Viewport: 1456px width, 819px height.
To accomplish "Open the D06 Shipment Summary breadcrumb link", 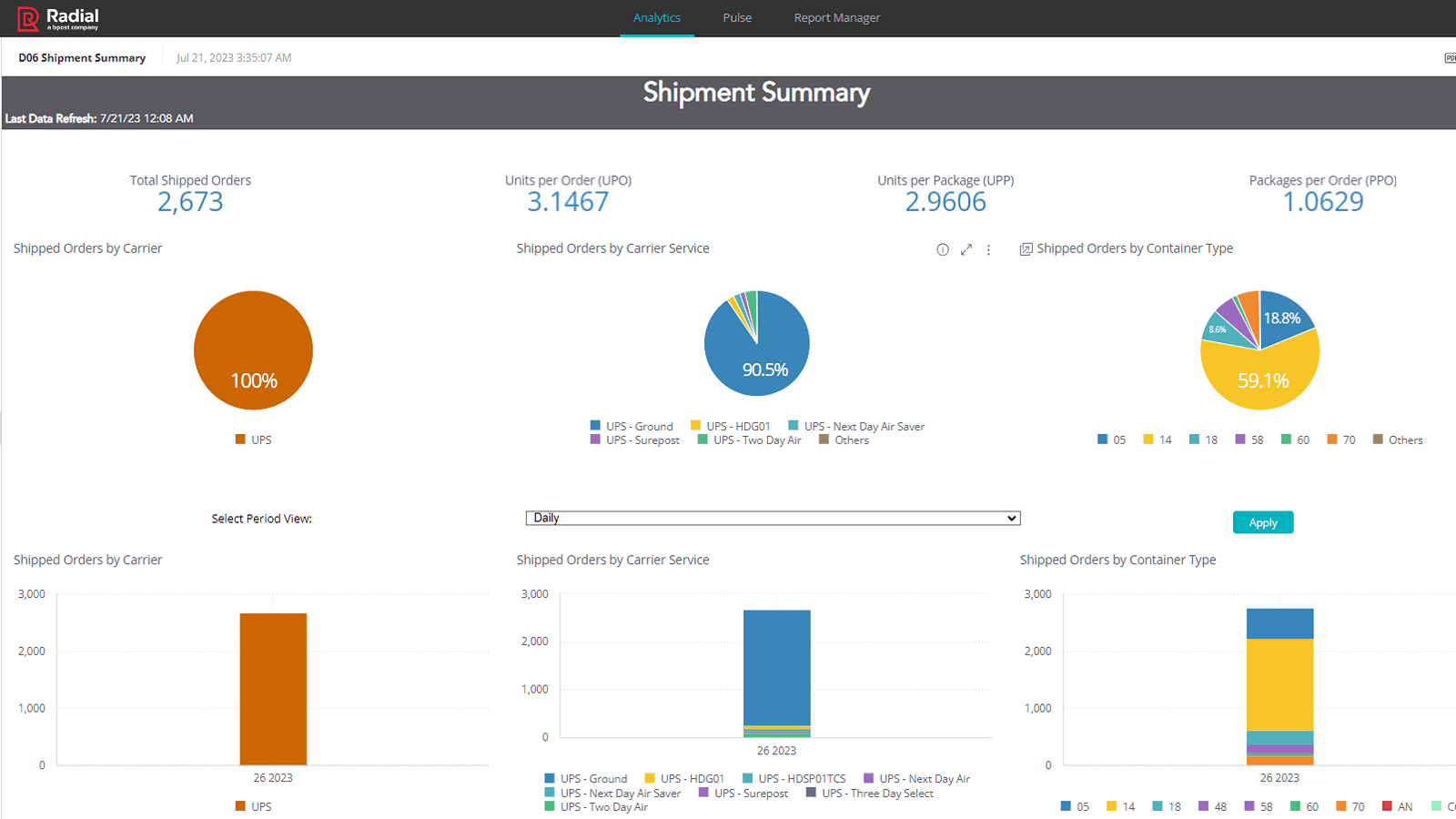I will click(81, 57).
